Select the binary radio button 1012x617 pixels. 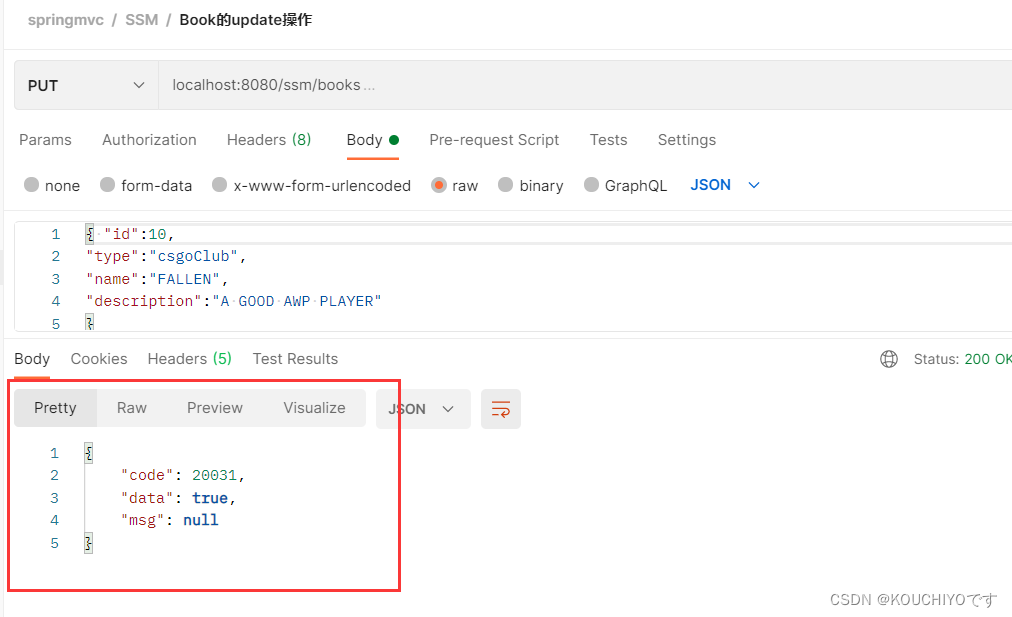(505, 185)
